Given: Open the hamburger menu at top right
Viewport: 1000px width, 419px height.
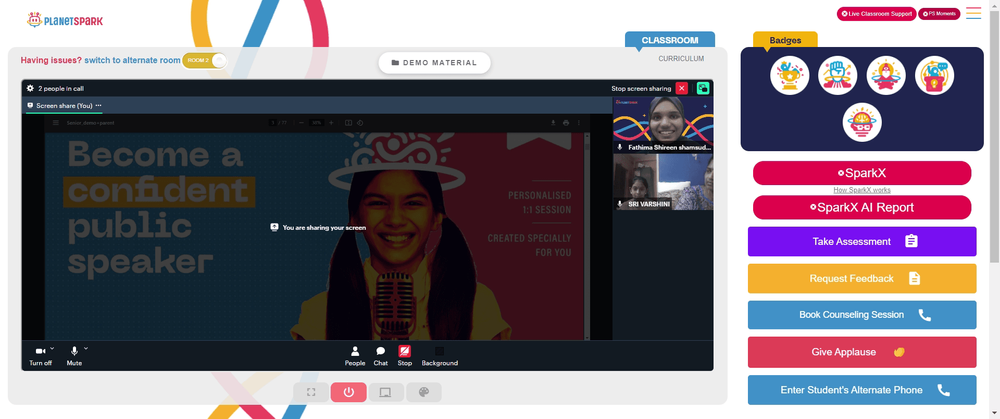Looking at the screenshot, I should [973, 13].
